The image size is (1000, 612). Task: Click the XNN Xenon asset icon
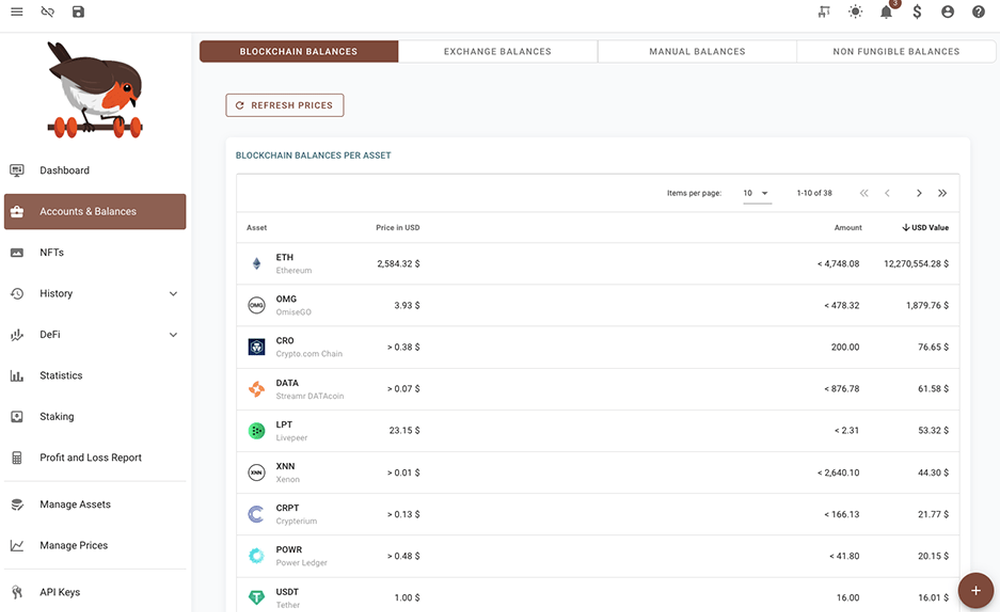256,472
